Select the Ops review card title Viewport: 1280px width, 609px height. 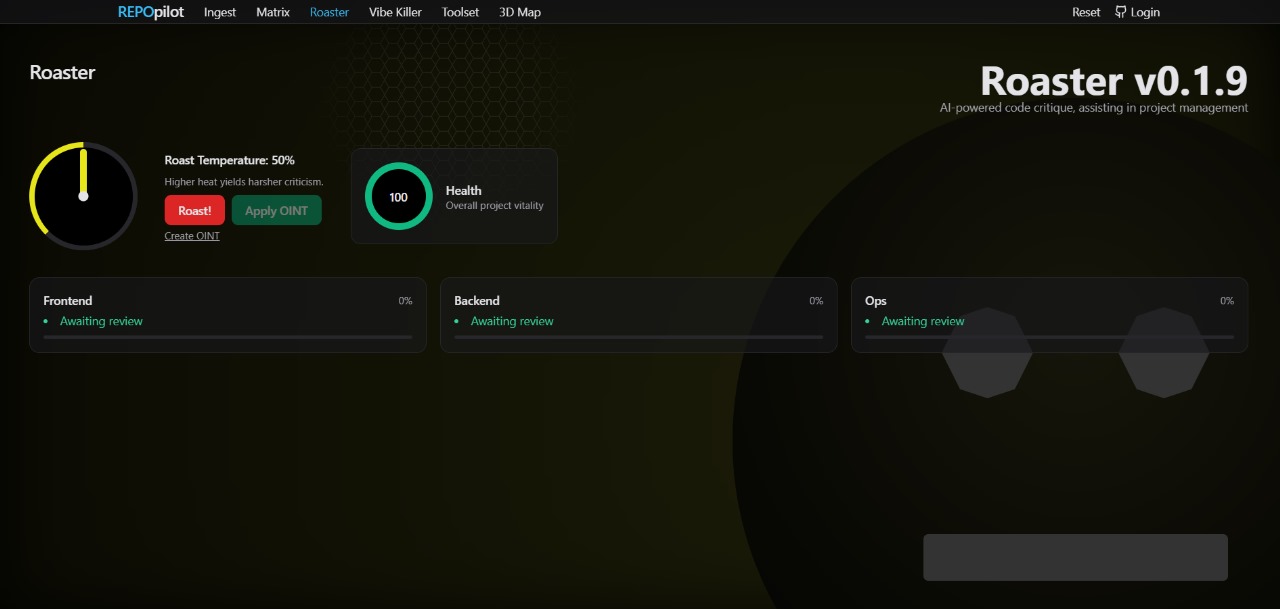click(x=876, y=300)
